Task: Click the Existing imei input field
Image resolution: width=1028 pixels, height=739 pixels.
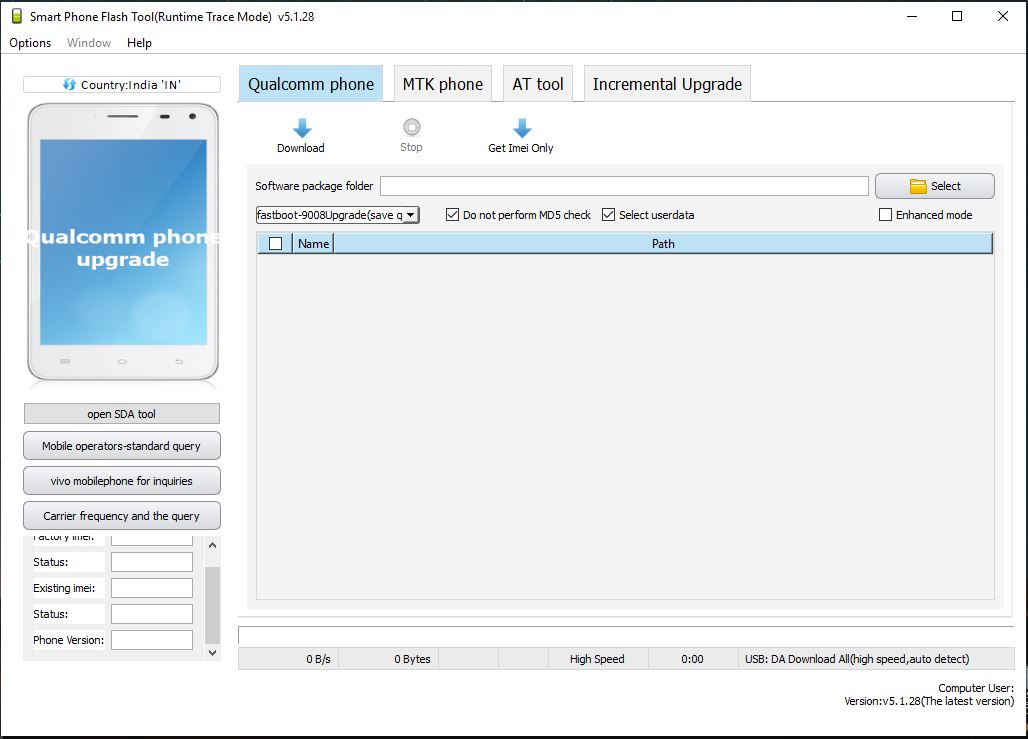Action: click(x=152, y=588)
